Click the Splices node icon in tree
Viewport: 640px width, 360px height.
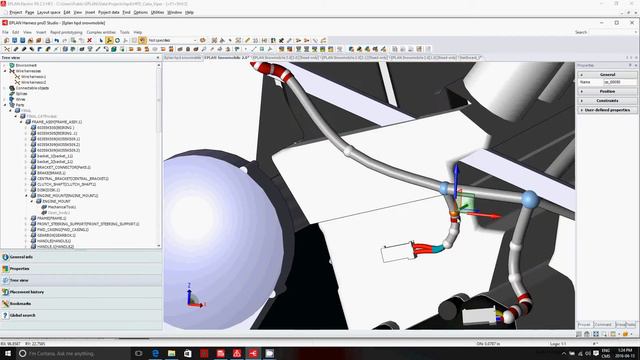point(12,93)
